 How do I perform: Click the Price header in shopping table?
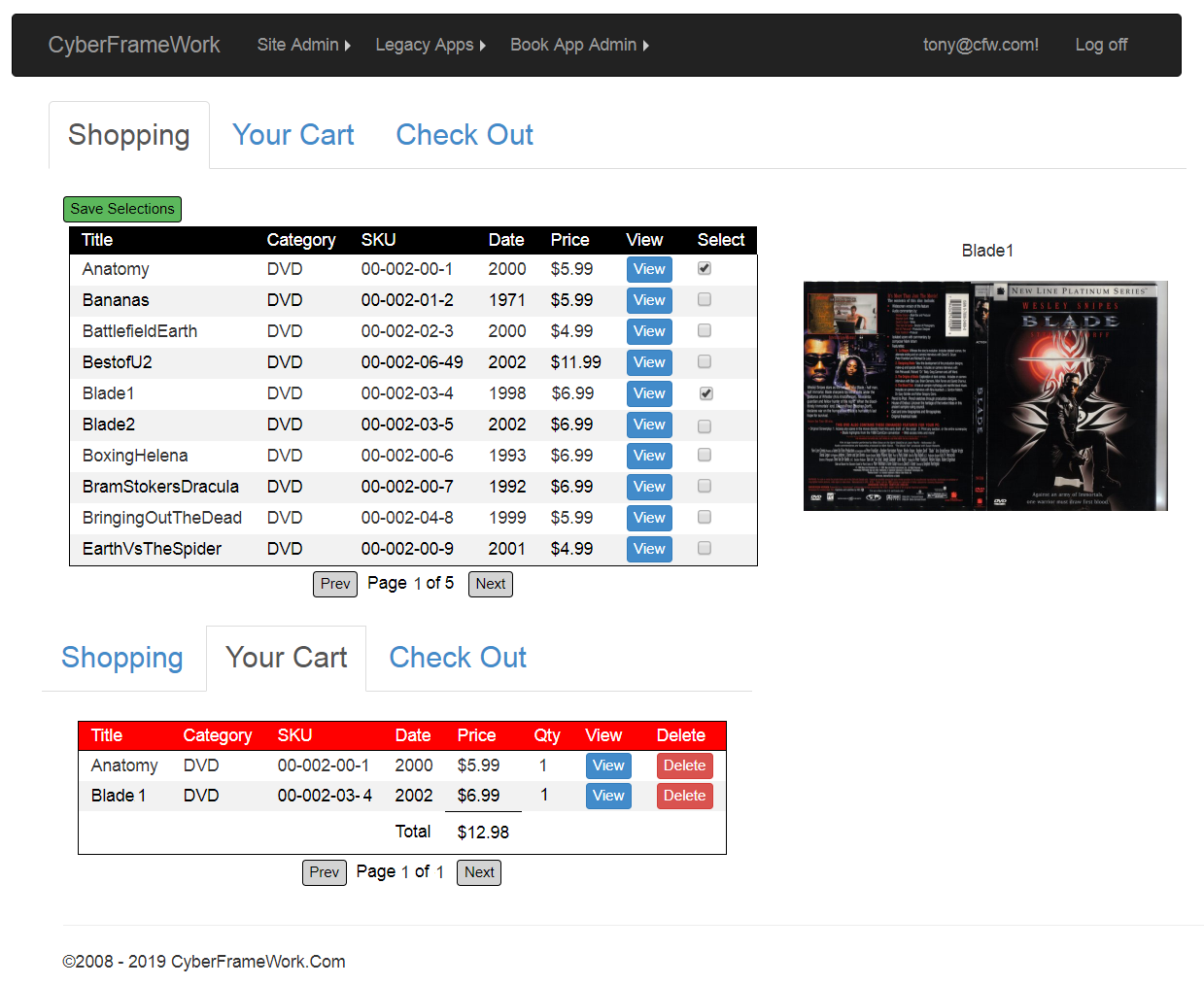tap(569, 240)
